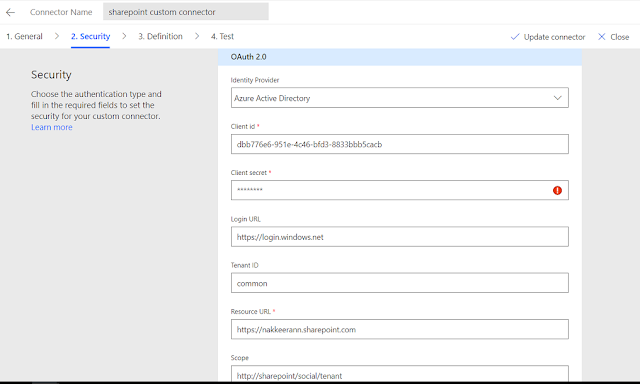The image size is (640, 384).
Task: Open the Azure Active Directory combo box
Action: click(x=400, y=98)
